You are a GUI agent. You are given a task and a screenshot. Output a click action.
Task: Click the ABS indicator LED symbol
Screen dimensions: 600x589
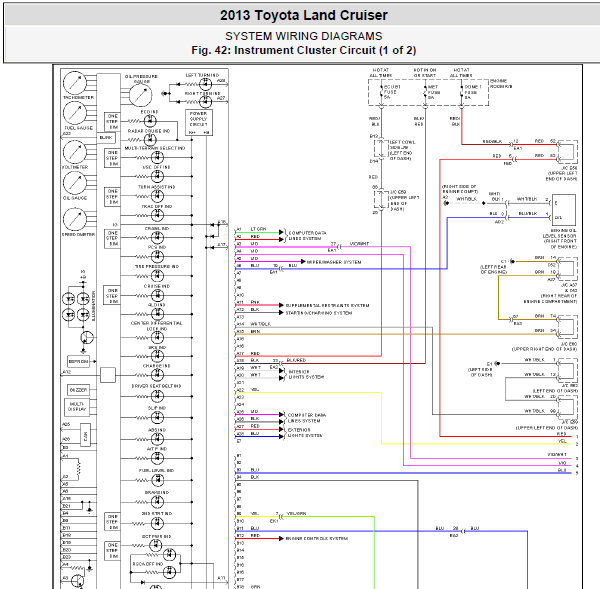coord(157,439)
